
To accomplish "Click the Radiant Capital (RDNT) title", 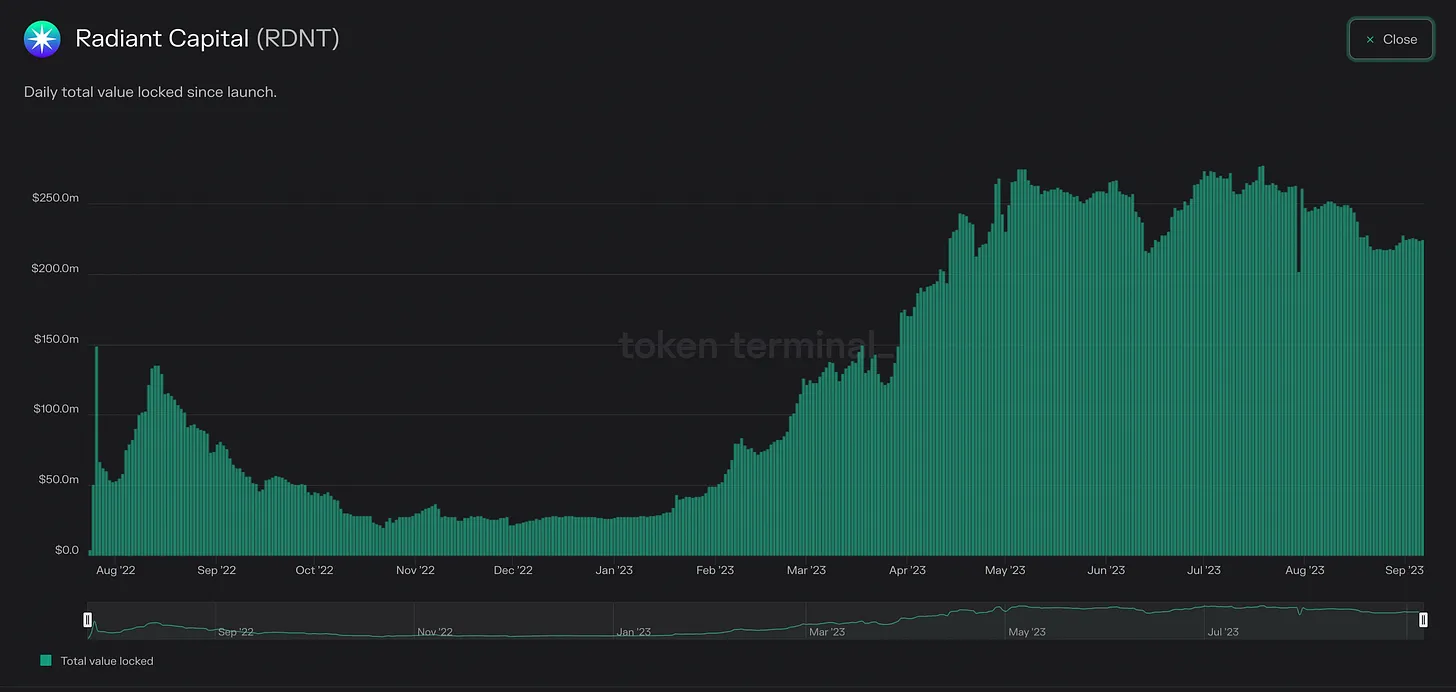I will (207, 40).
